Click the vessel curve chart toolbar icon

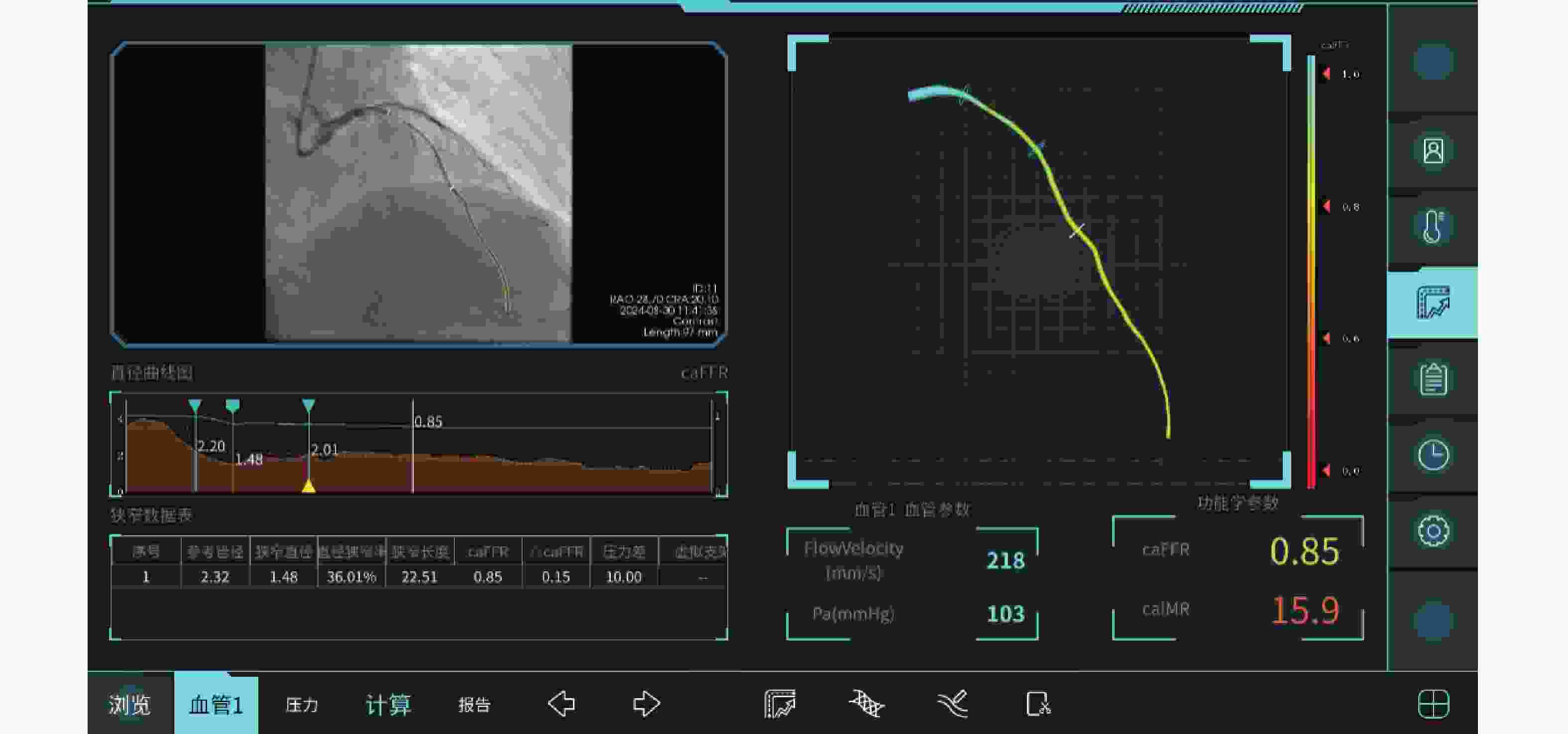pos(780,704)
